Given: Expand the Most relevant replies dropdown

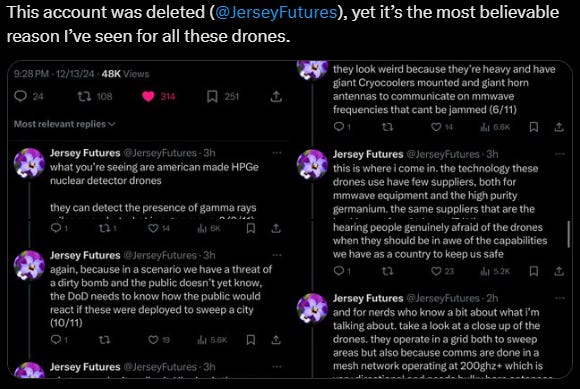Looking at the screenshot, I should click(64, 124).
